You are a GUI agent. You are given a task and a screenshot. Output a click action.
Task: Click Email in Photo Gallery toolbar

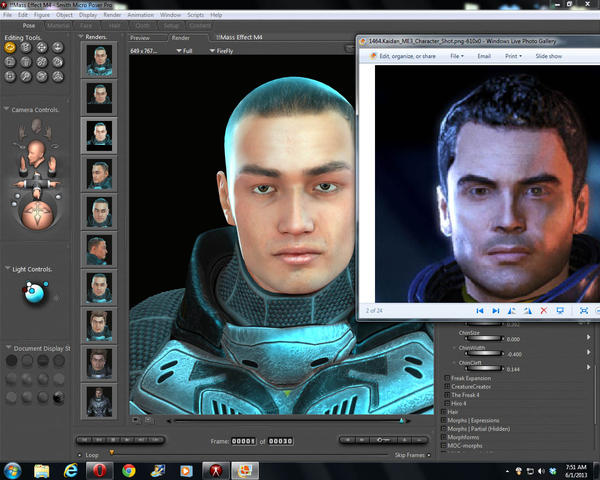point(484,56)
